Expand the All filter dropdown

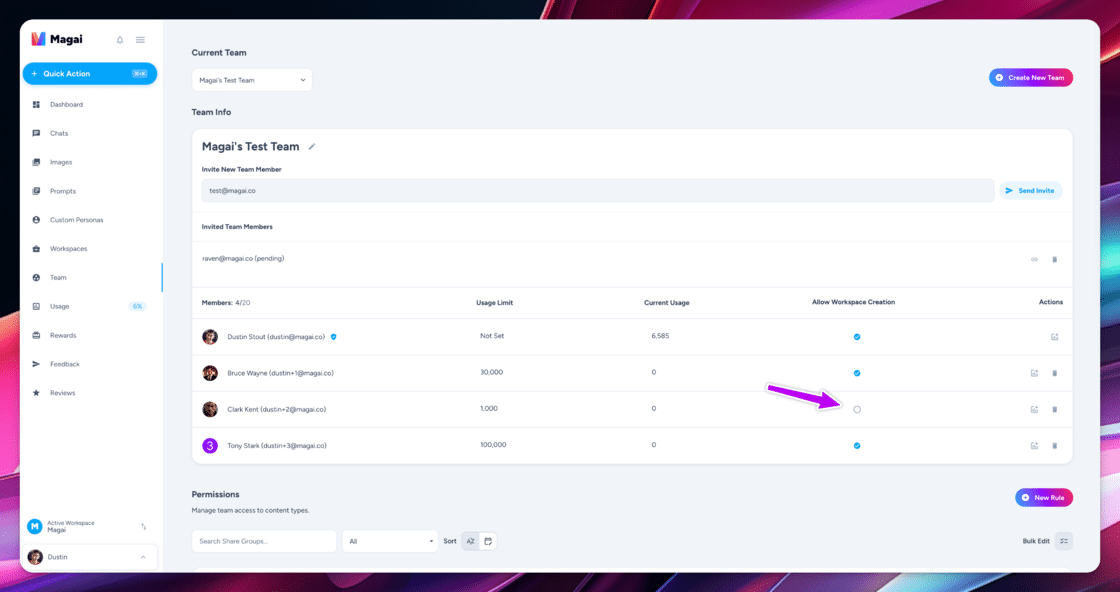(x=390, y=541)
